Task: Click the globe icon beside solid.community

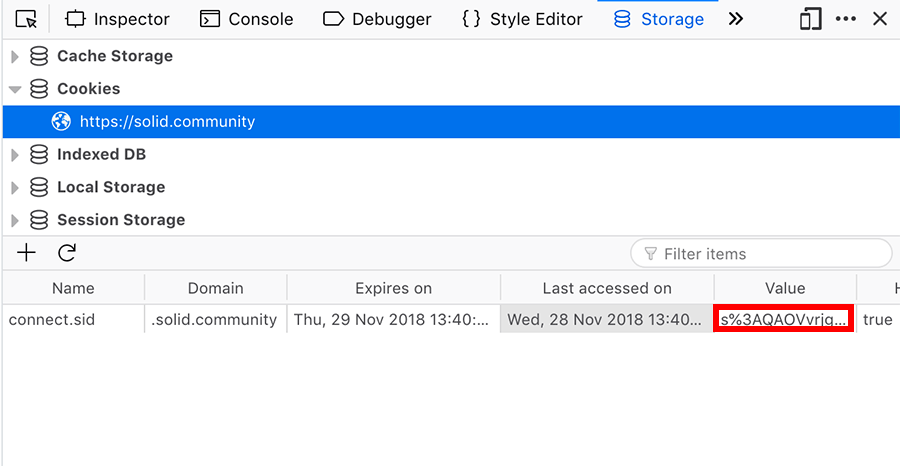Action: click(x=61, y=122)
